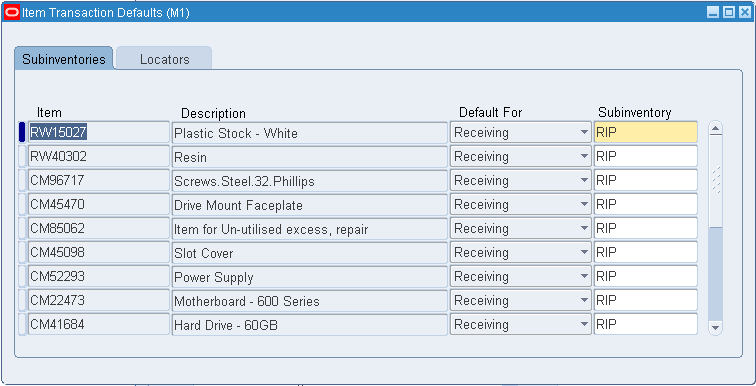Click the vertical scrollbar thumb
This screenshot has height=386, width=756.
[x=715, y=182]
